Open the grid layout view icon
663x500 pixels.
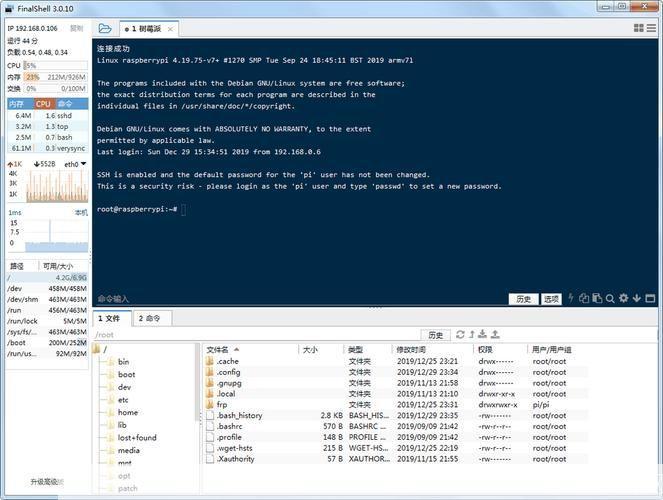pos(638,28)
